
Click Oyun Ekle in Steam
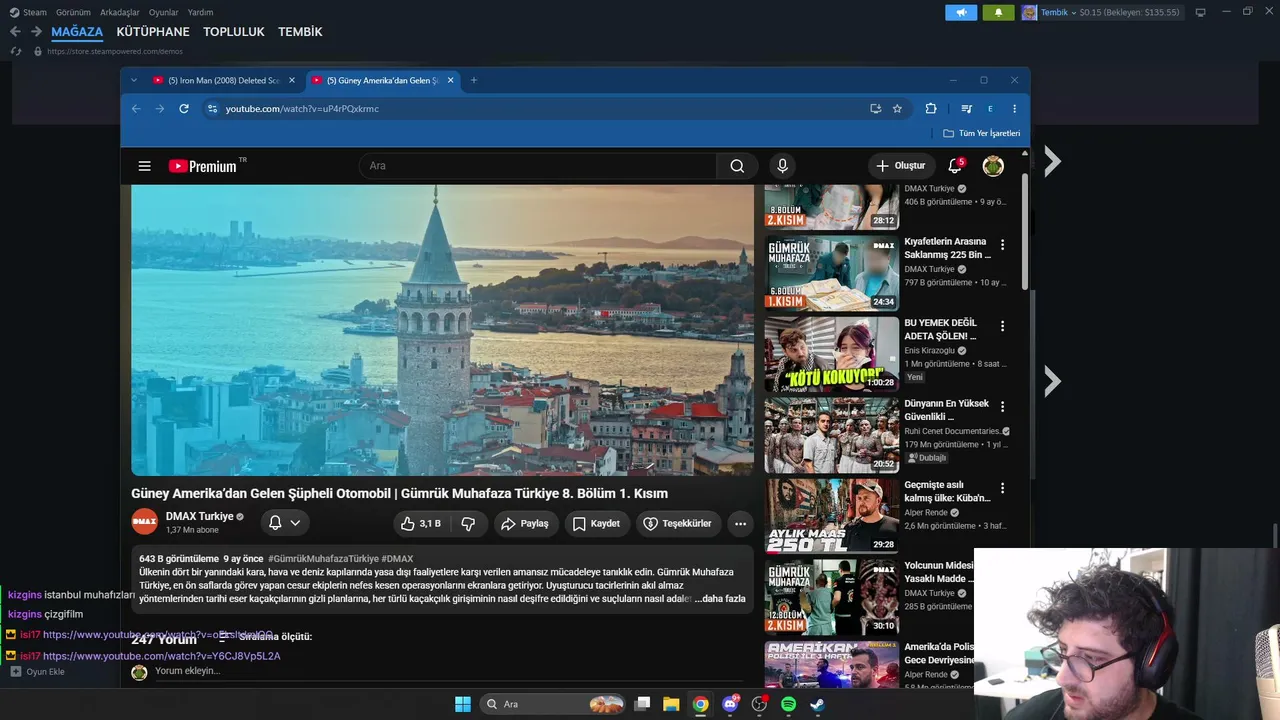point(38,672)
